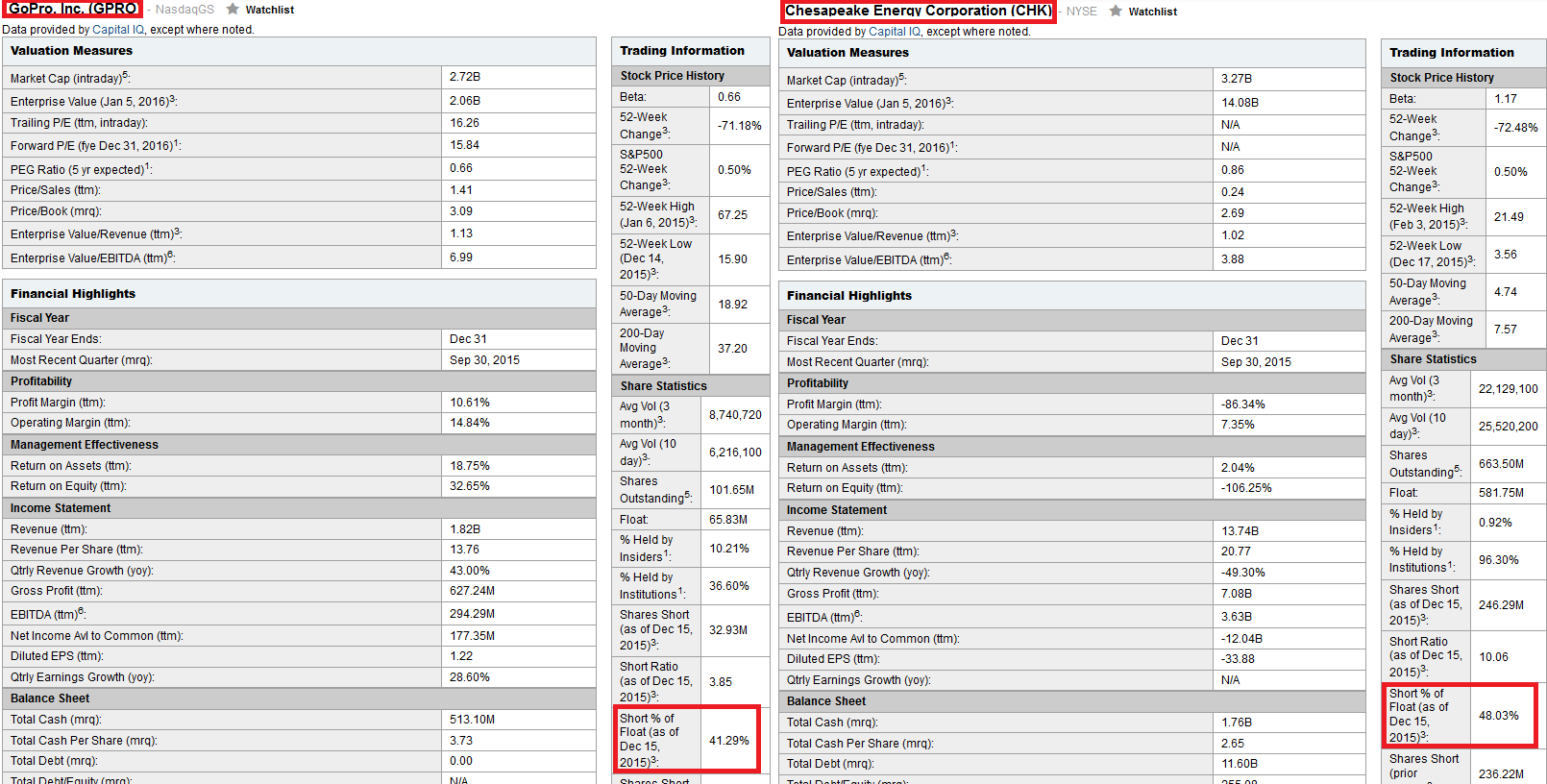This screenshot has height=784, width=1547.
Task: Click the GoPro, Inc. (GPRO) heading
Action: pos(73,9)
